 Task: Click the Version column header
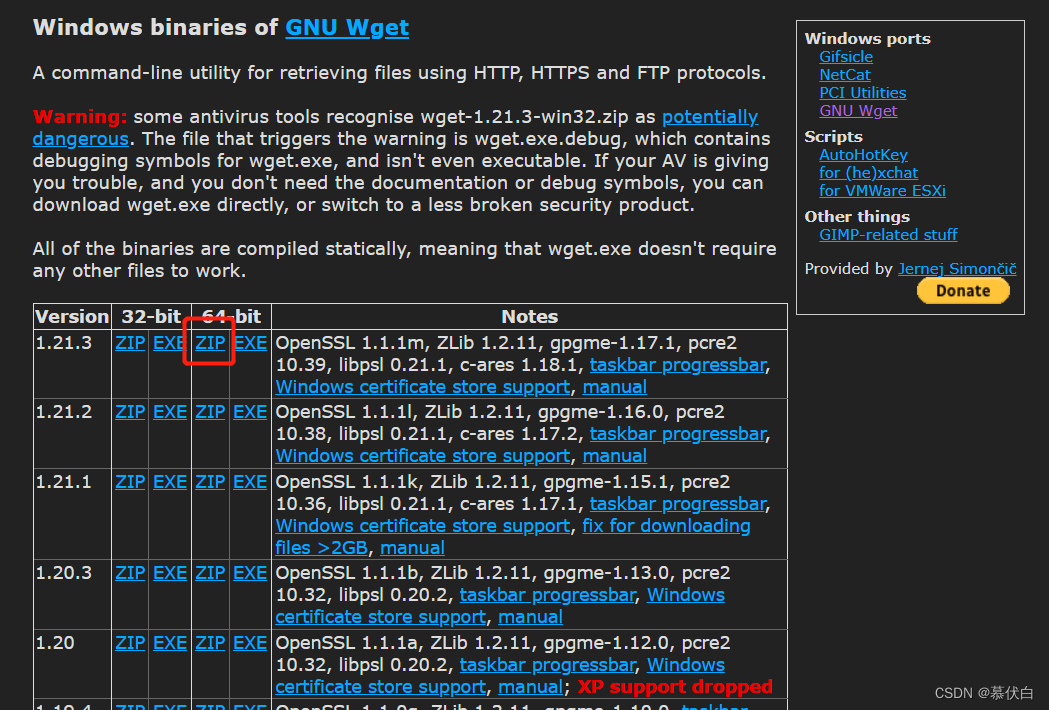tap(72, 317)
